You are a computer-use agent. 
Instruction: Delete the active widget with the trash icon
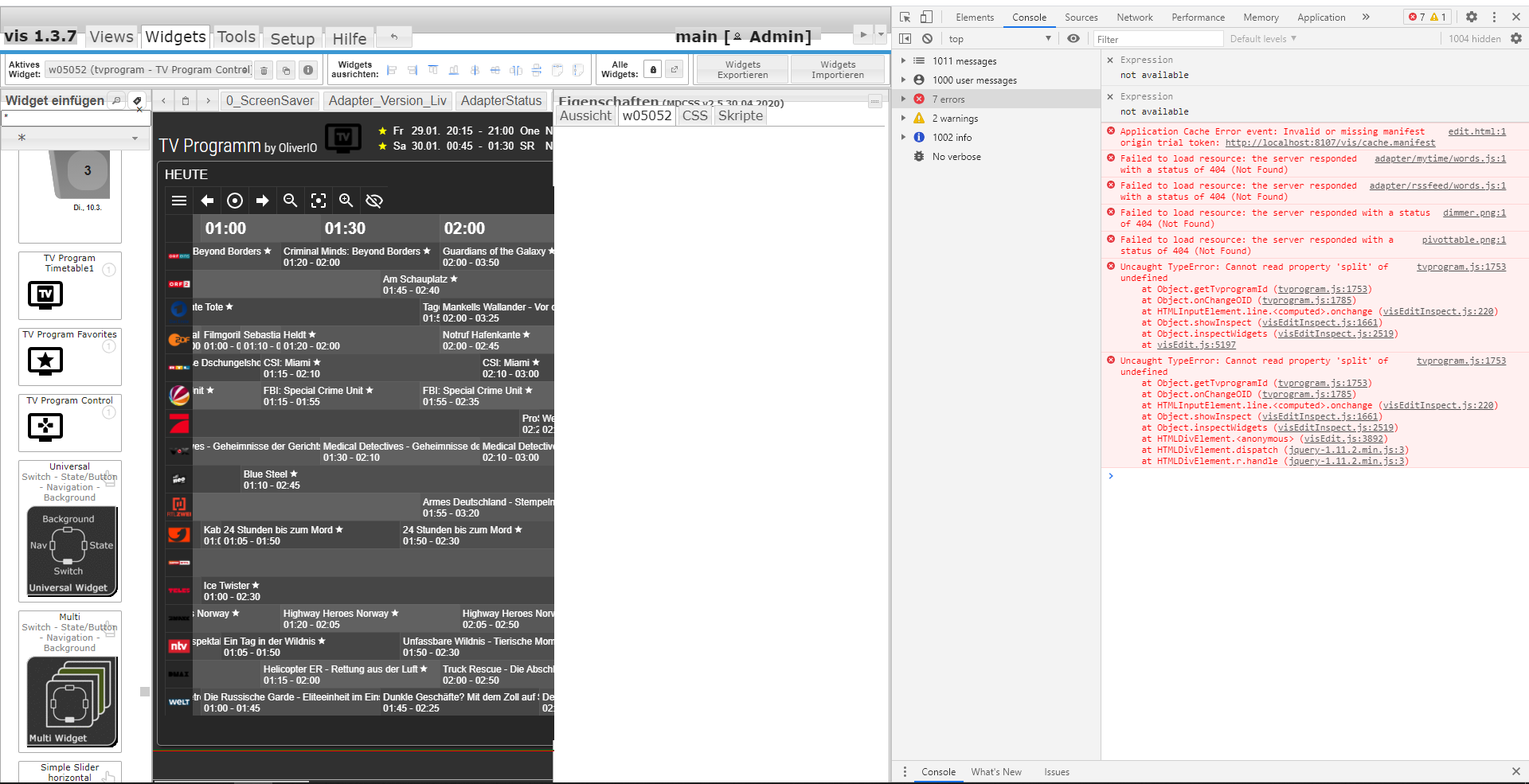pos(264,71)
